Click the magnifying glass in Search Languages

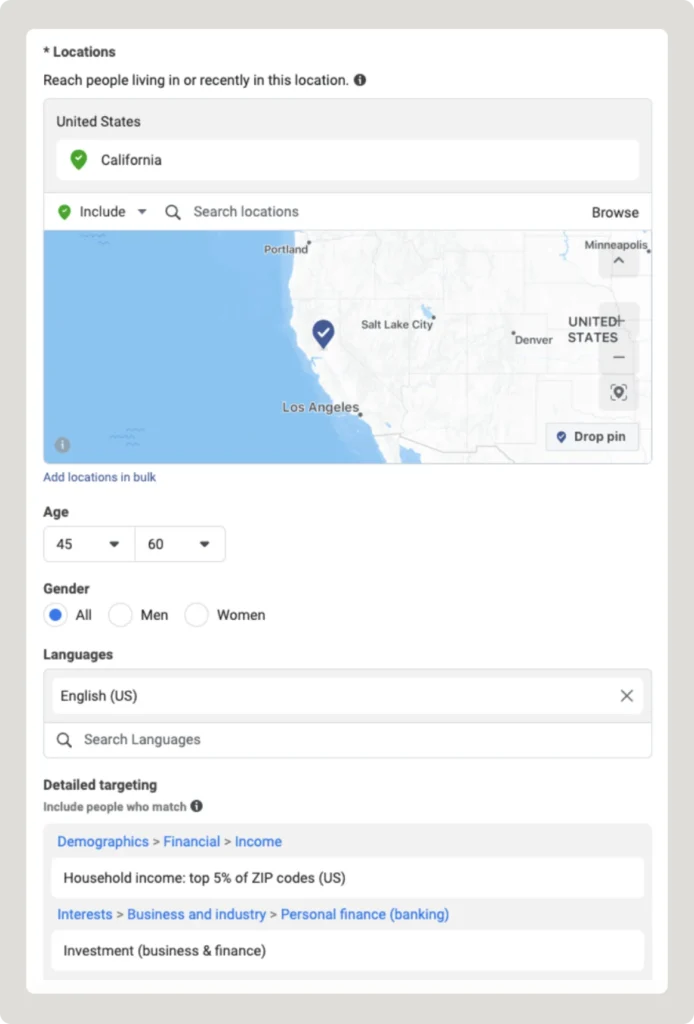[x=64, y=740]
